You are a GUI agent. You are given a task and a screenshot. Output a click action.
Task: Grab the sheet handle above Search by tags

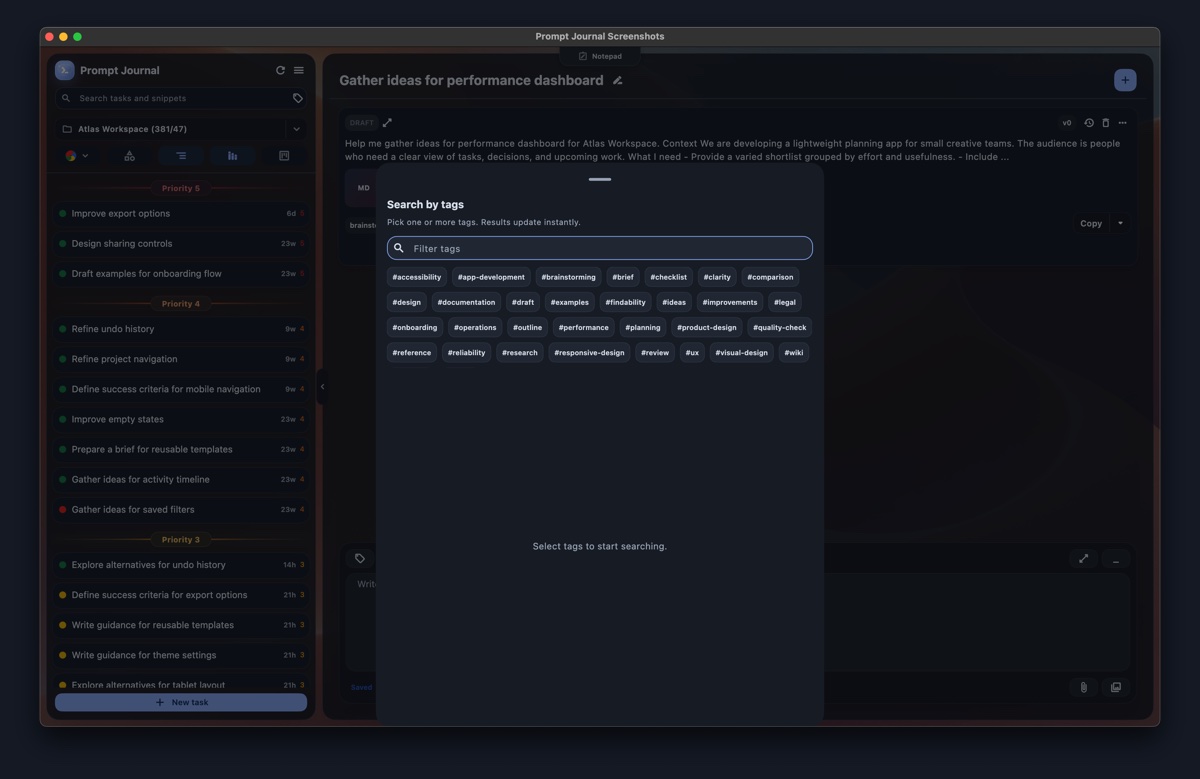[600, 179]
